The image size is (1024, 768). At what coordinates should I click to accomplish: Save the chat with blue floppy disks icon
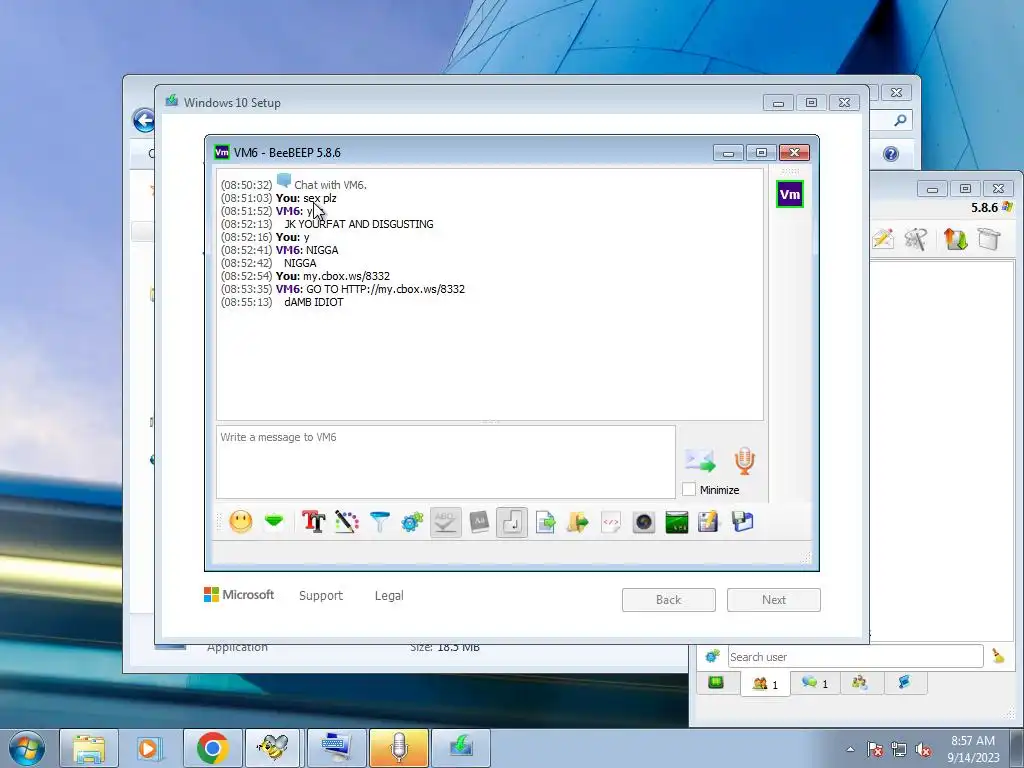743,522
